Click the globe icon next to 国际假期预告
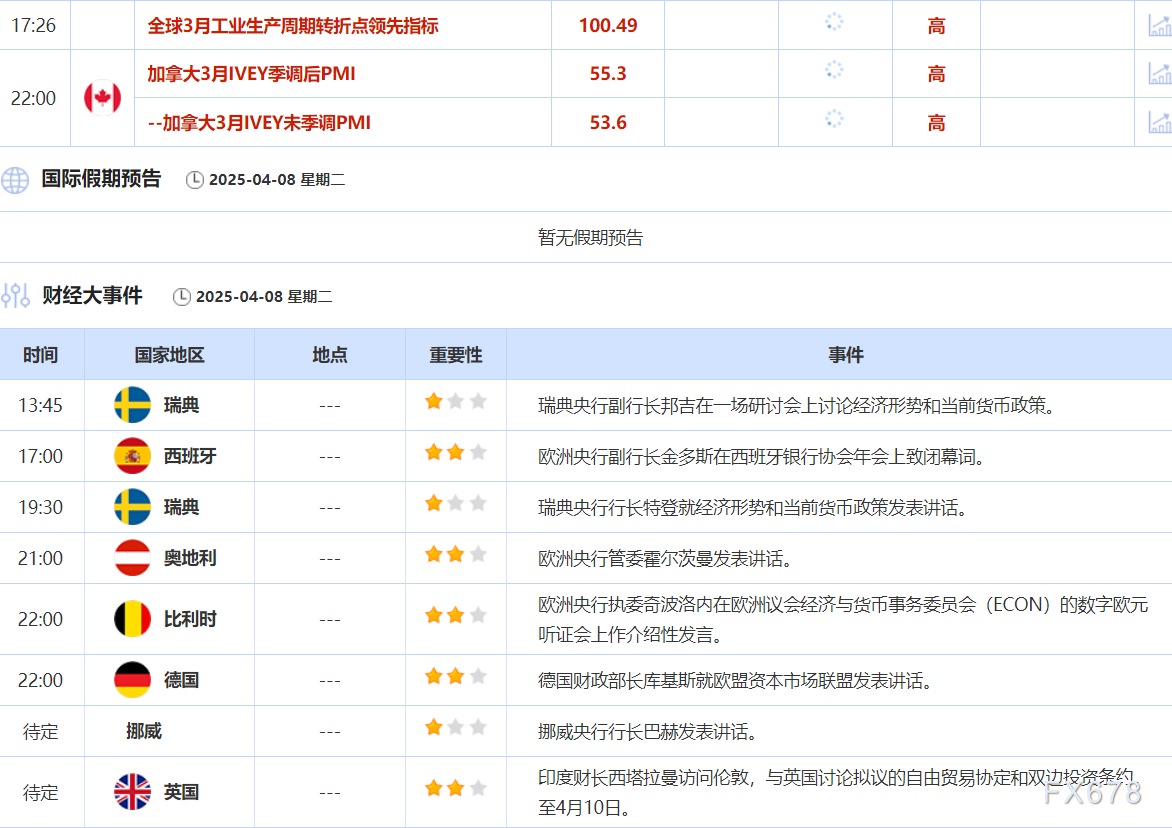The height and width of the screenshot is (828, 1172). pyautogui.click(x=15, y=181)
